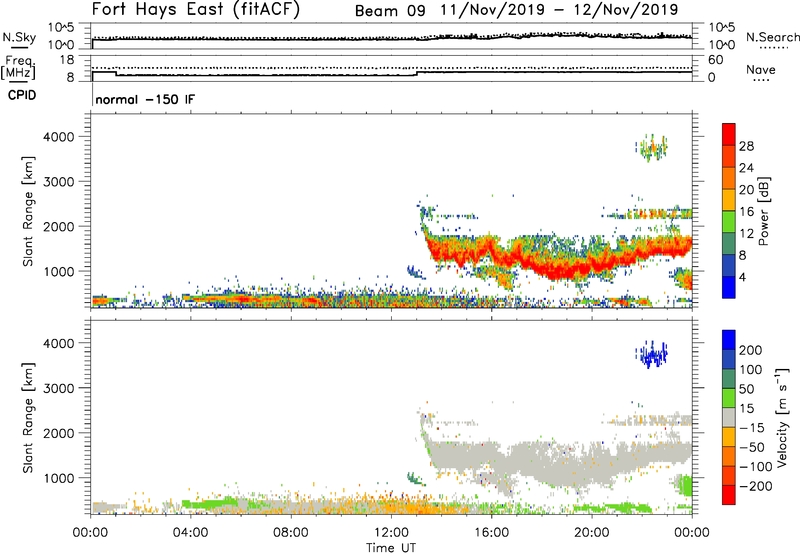Click the 'Power [dB]' colorbar title

(x=763, y=211)
